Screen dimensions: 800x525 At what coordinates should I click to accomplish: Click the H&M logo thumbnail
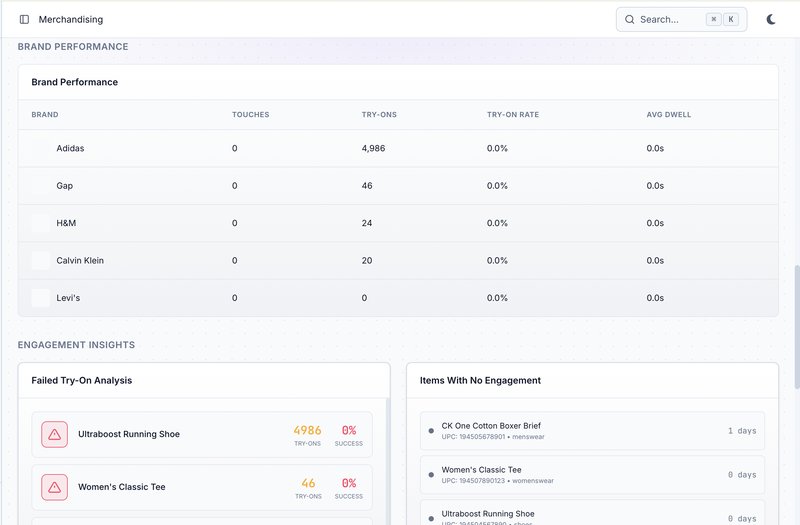[41, 223]
